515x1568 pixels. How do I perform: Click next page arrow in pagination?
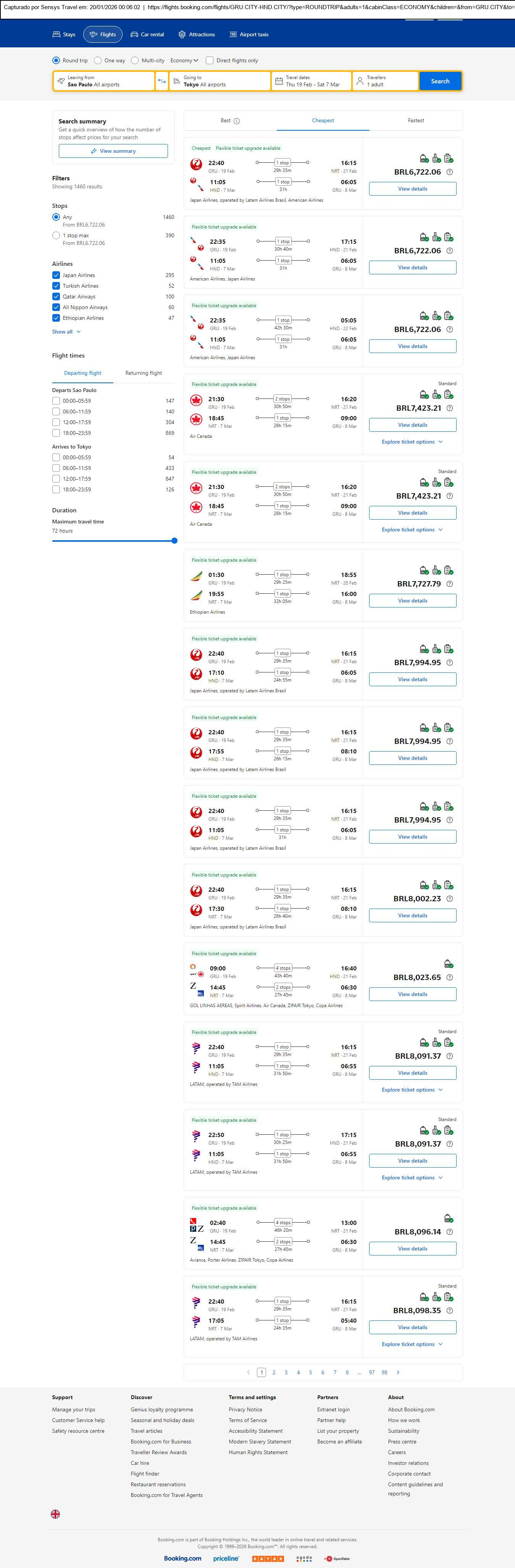tap(398, 1372)
